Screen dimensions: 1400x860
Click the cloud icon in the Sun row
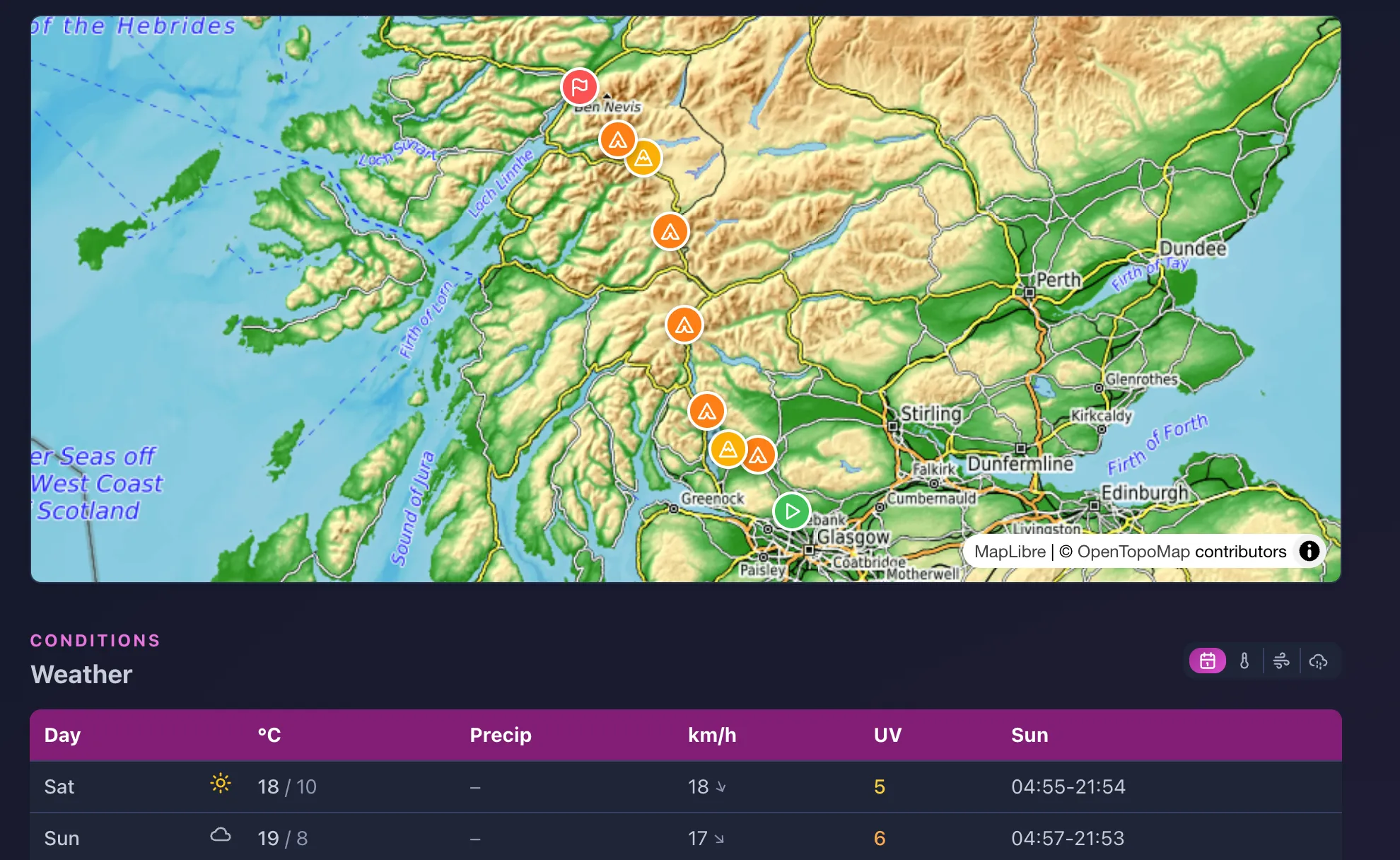coord(221,835)
